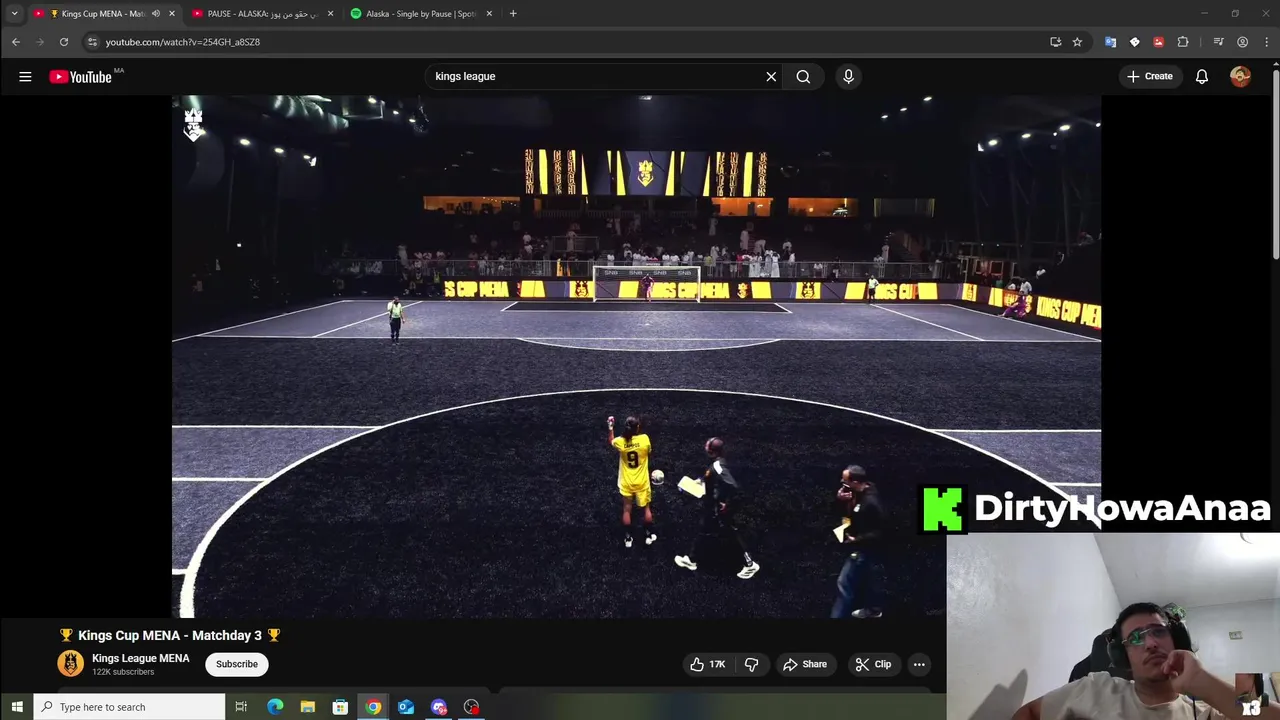Open YouTube notifications bell
This screenshot has height=720, width=1280.
1202,76
